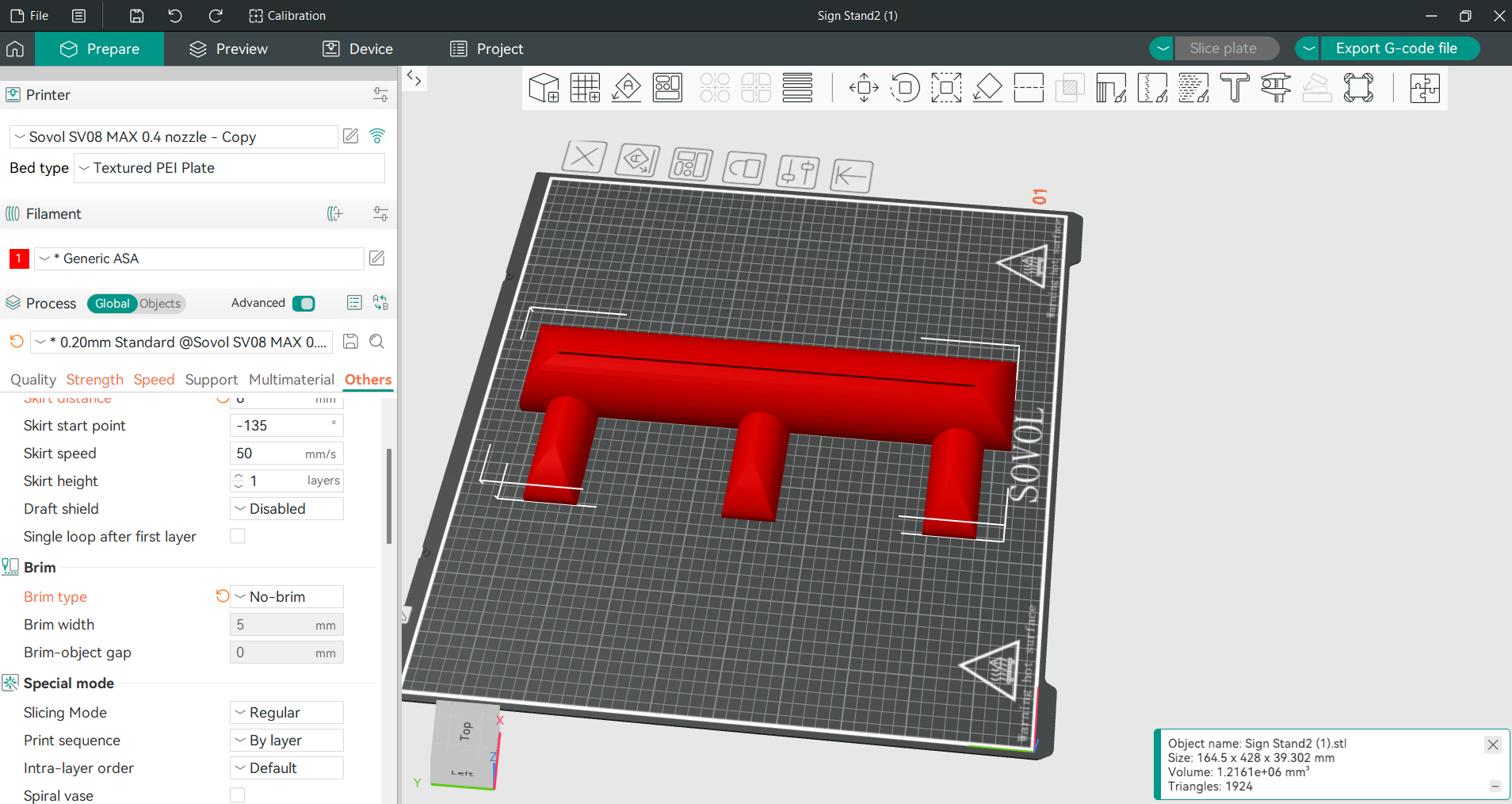Expand the Export G-code options arrow
The width and height of the screenshot is (1512, 804).
(x=1308, y=48)
